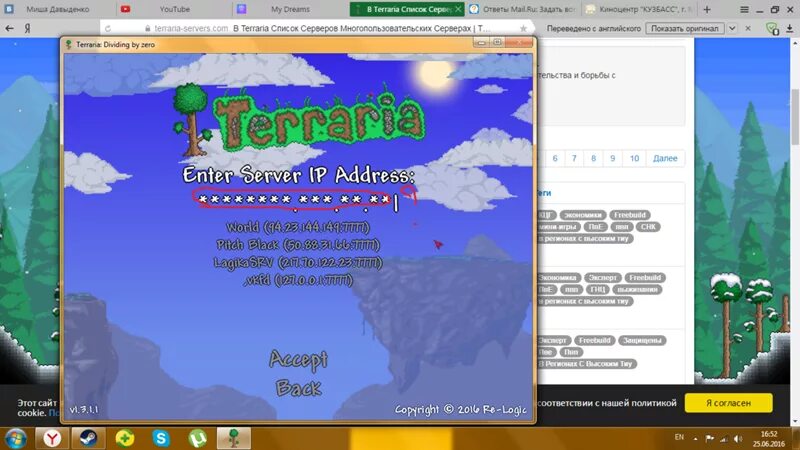This screenshot has height=450, width=800.
Task: Click the ГНЦ tag
Action: tap(597, 289)
